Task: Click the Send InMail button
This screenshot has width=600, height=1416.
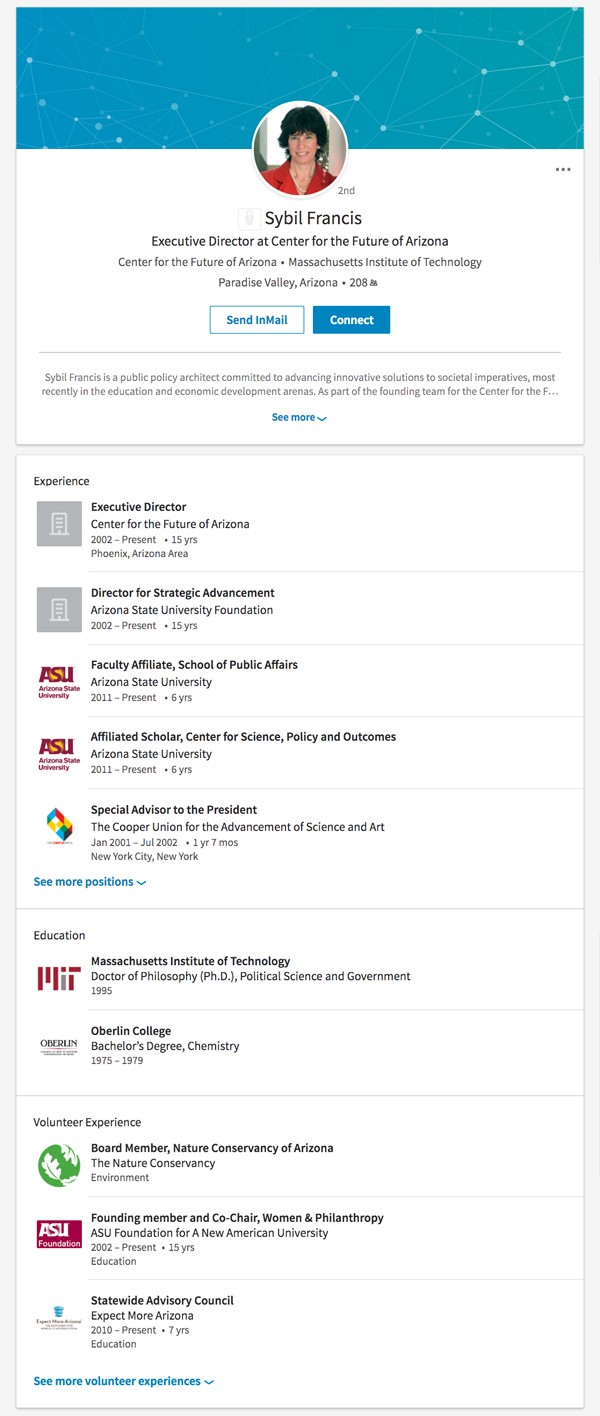Action: click(257, 320)
